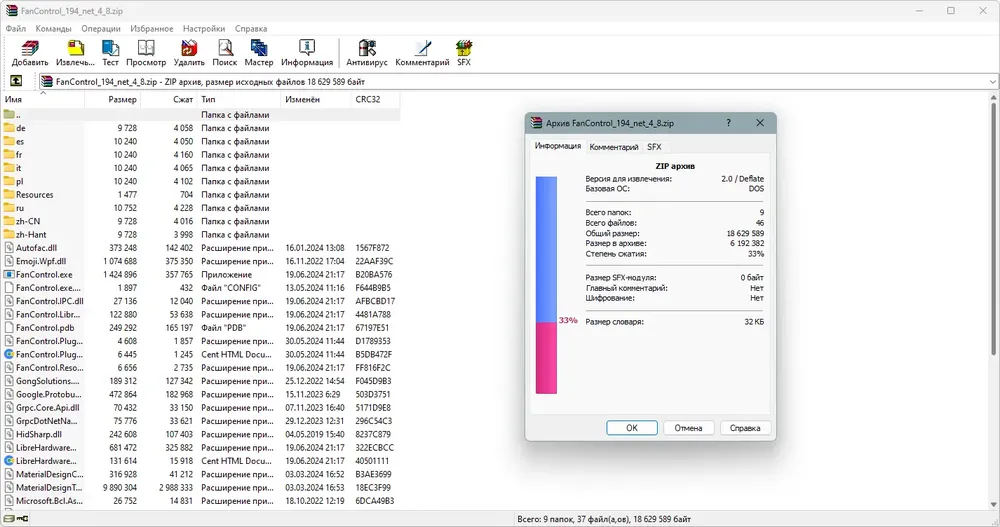Select the GongSolutions... file row

tap(202, 381)
